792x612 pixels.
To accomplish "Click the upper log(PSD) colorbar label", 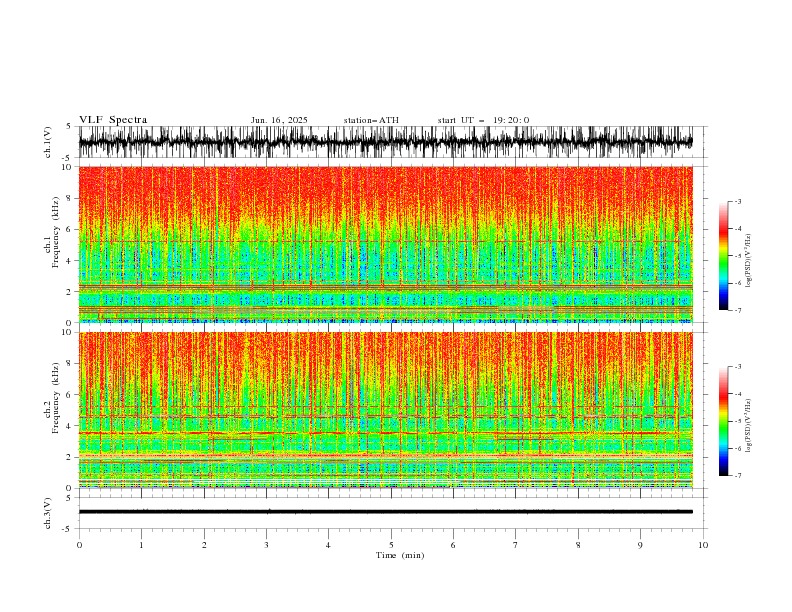I will point(749,261).
